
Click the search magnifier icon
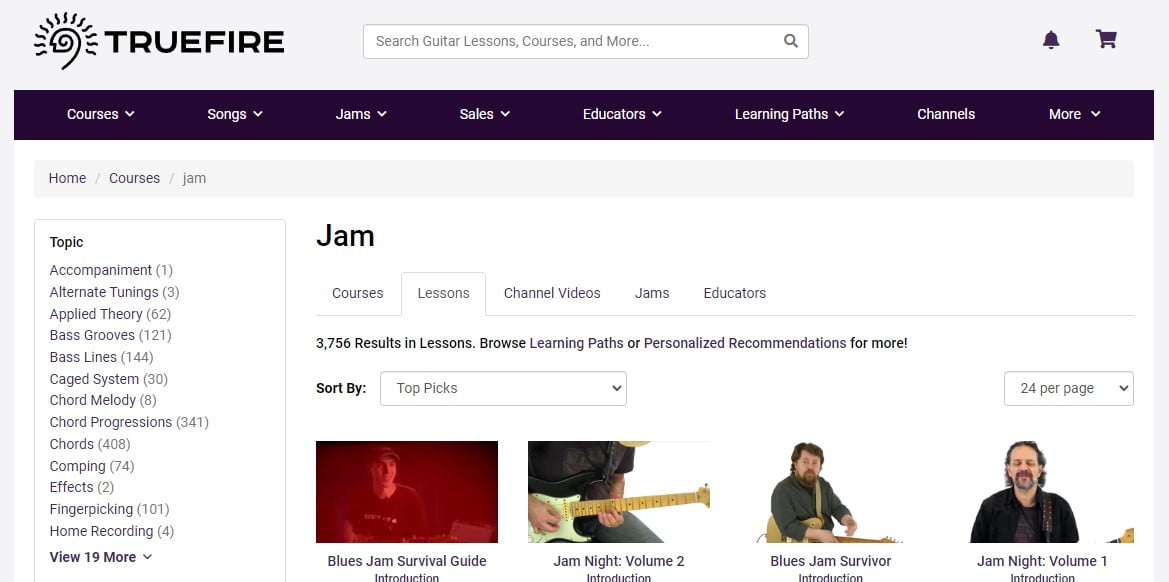tap(791, 41)
